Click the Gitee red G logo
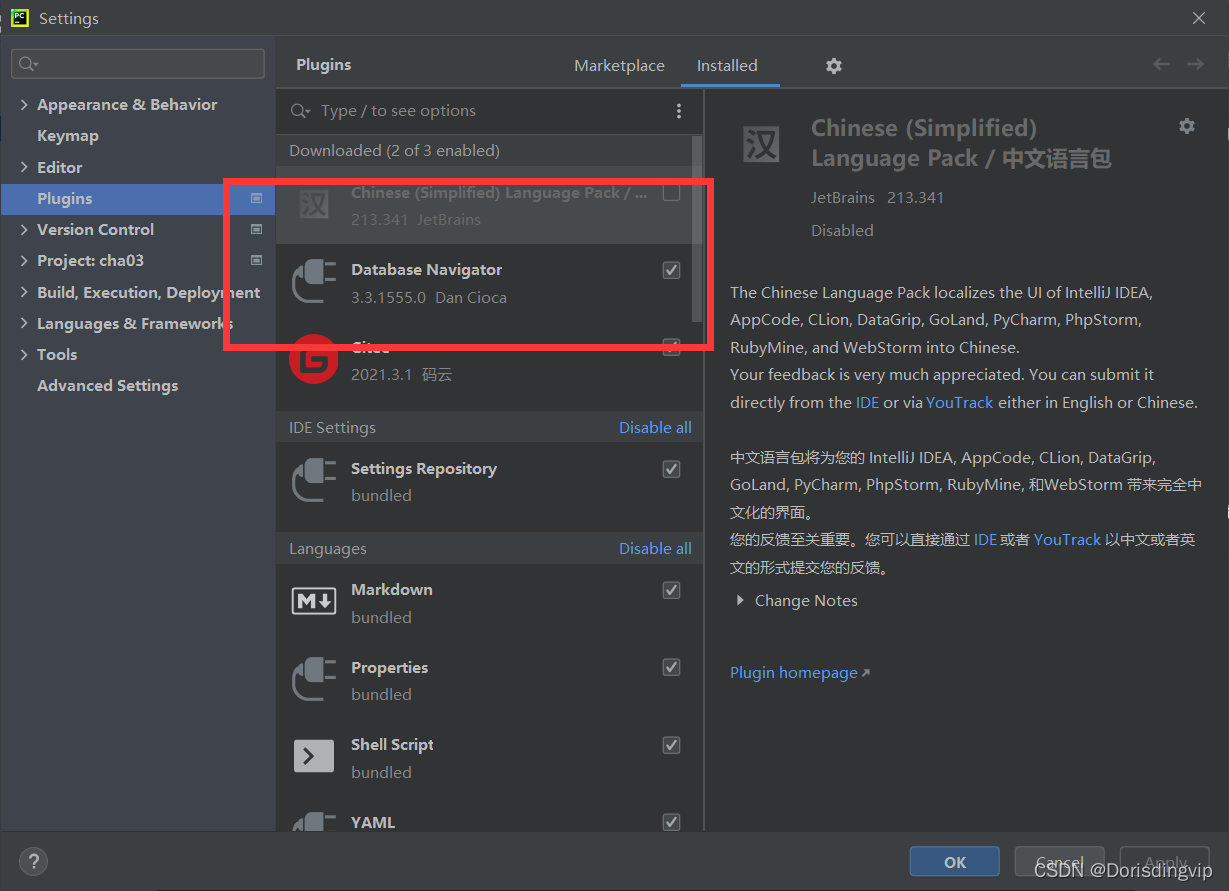The width and height of the screenshot is (1229, 891). pyautogui.click(x=314, y=361)
